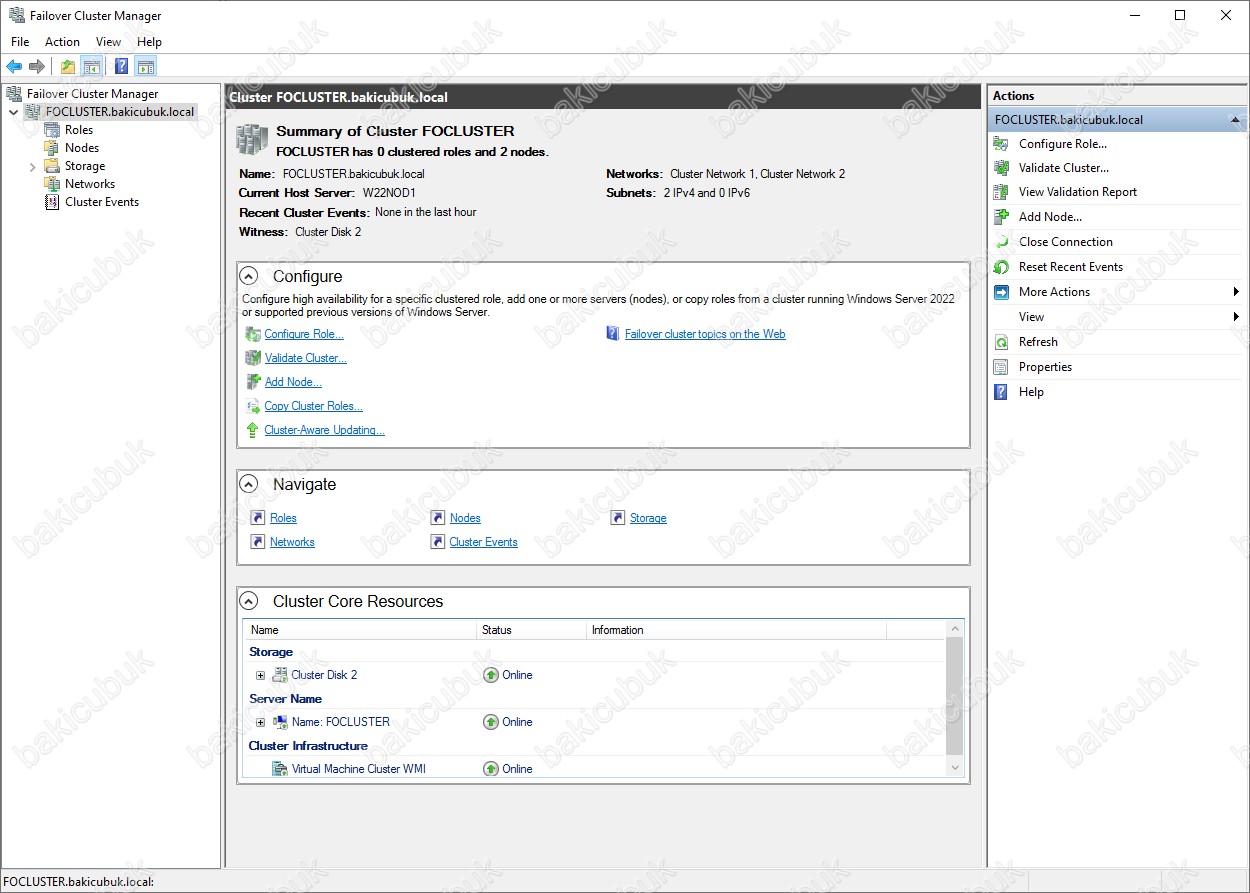Click the Networks shortcut icon under Navigate
This screenshot has height=893, width=1250.
coord(258,542)
